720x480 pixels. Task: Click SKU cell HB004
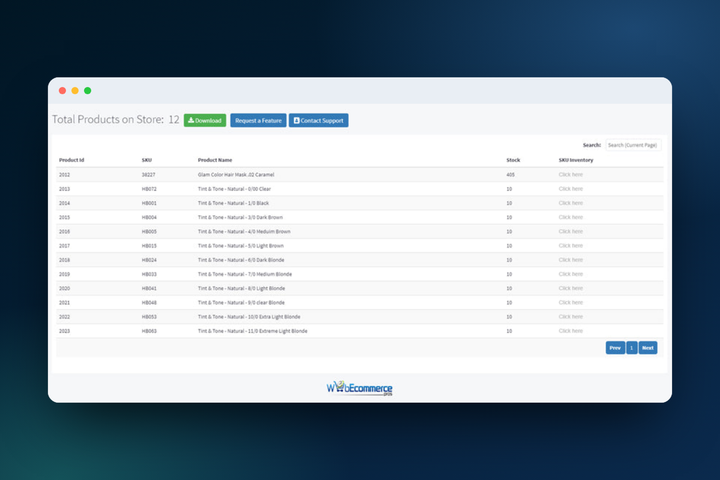click(x=149, y=217)
